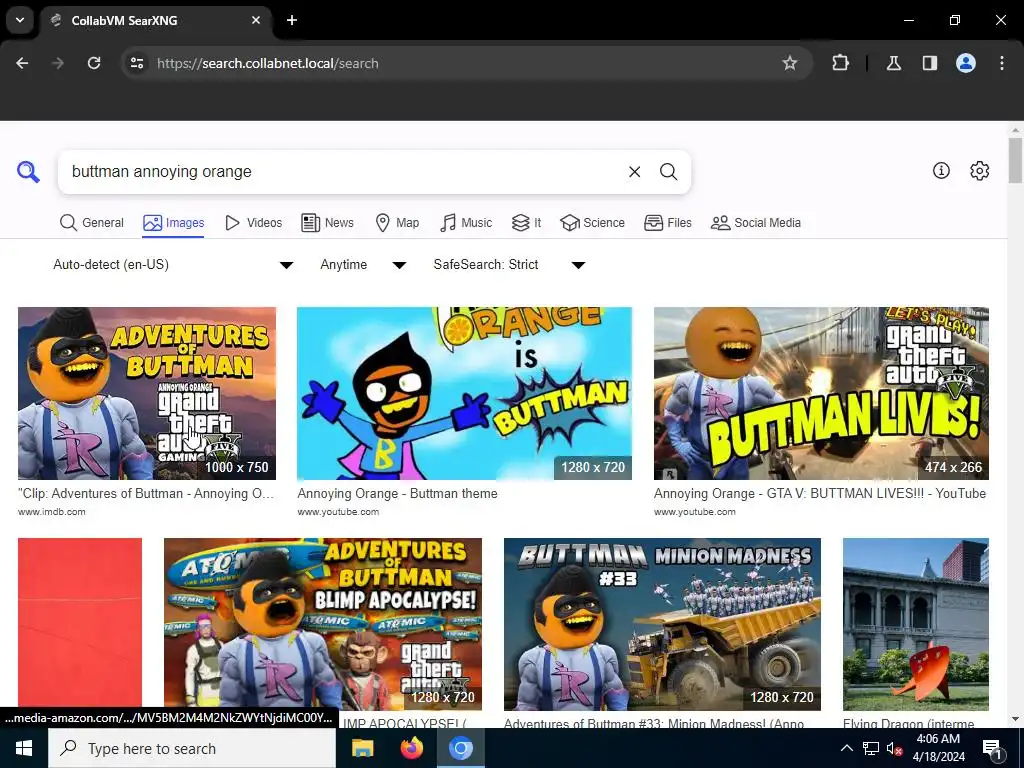
Task: Switch to the Files tab
Action: [667, 223]
